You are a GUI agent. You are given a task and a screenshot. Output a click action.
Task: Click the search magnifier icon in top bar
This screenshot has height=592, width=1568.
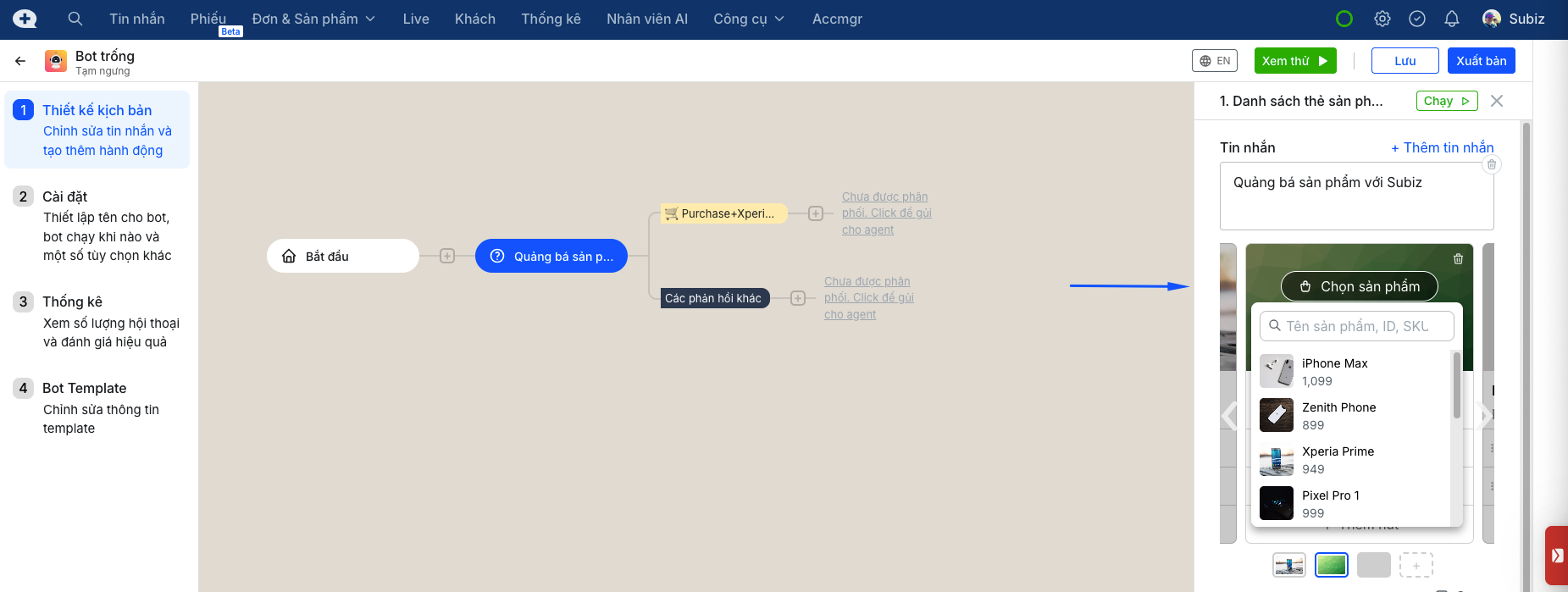tap(75, 19)
